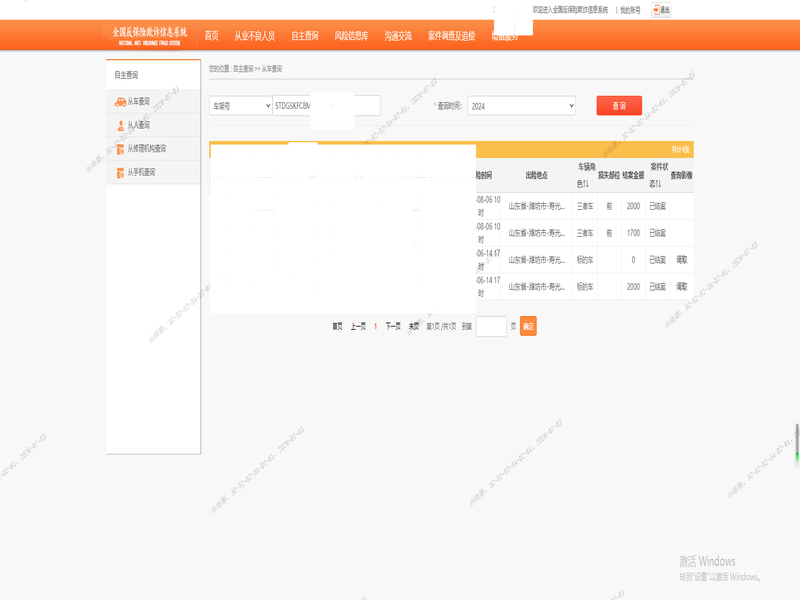Viewport: 800px width, 600px height.
Task: Click the 车架号 VIN input field
Action: coord(327,106)
